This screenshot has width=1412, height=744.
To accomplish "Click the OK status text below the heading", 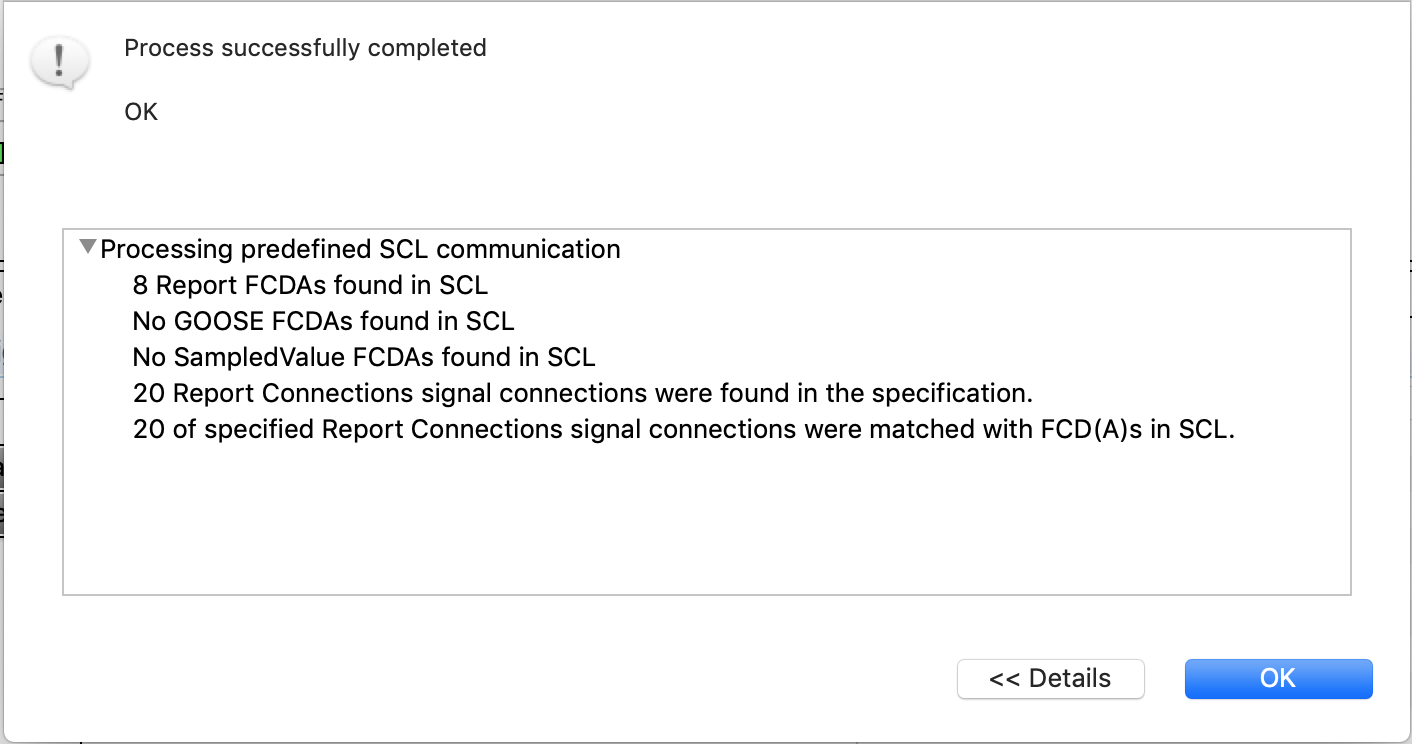I will pos(141,111).
